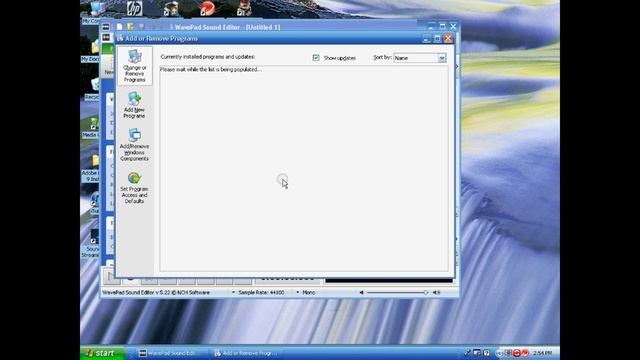Click the red swirl desktop shortcut icon
Screen dimensions: 640x360
207,8
